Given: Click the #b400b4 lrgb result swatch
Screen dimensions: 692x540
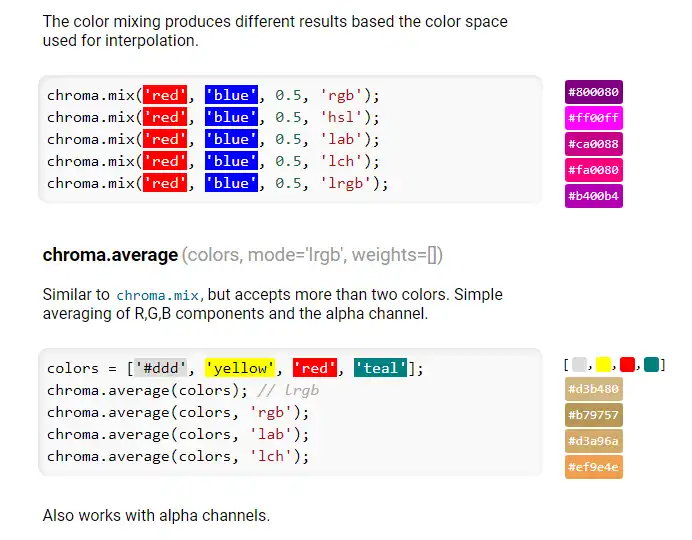Looking at the screenshot, I should tap(594, 196).
